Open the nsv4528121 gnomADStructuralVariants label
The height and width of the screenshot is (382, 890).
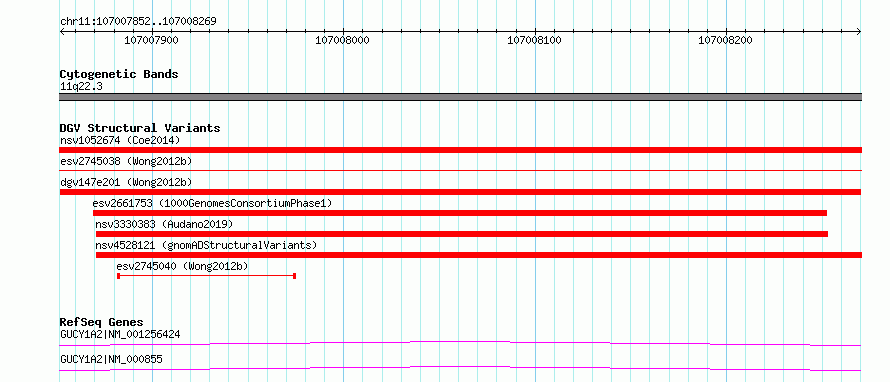point(206,245)
